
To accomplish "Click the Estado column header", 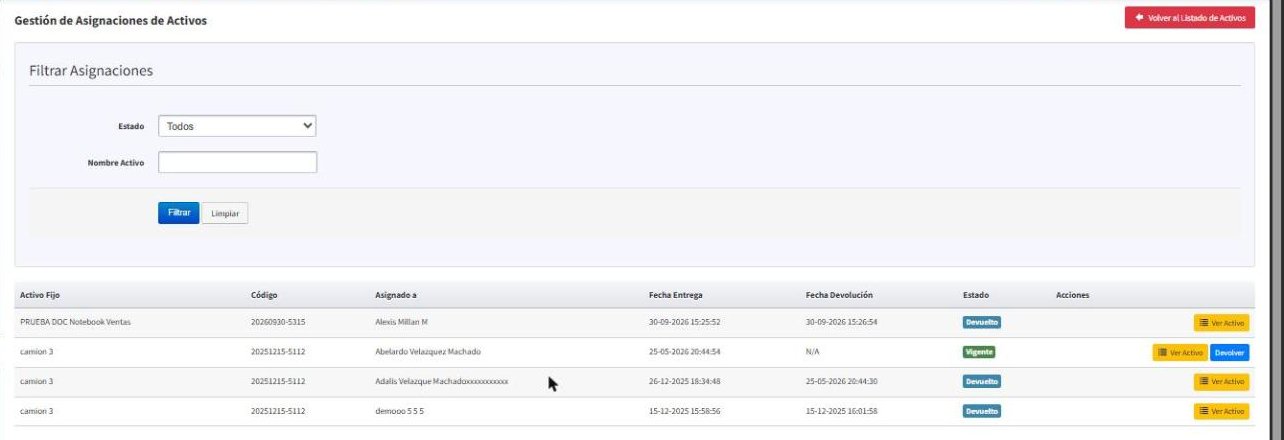I will coord(976,295).
